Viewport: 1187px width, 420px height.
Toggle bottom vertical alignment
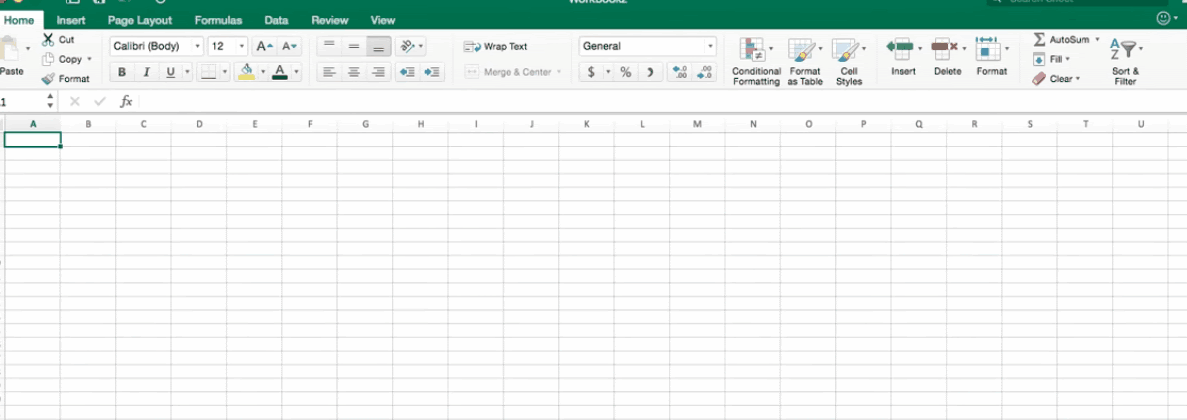[x=379, y=46]
